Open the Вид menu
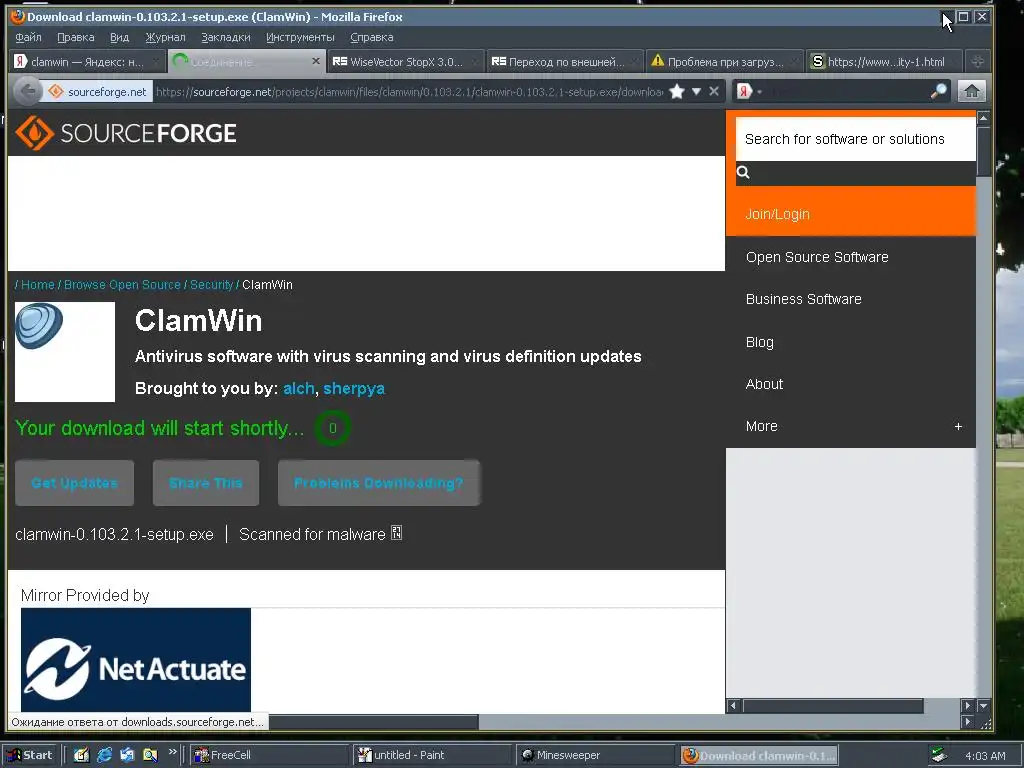Screen dimensions: 1024x768 [120, 37]
